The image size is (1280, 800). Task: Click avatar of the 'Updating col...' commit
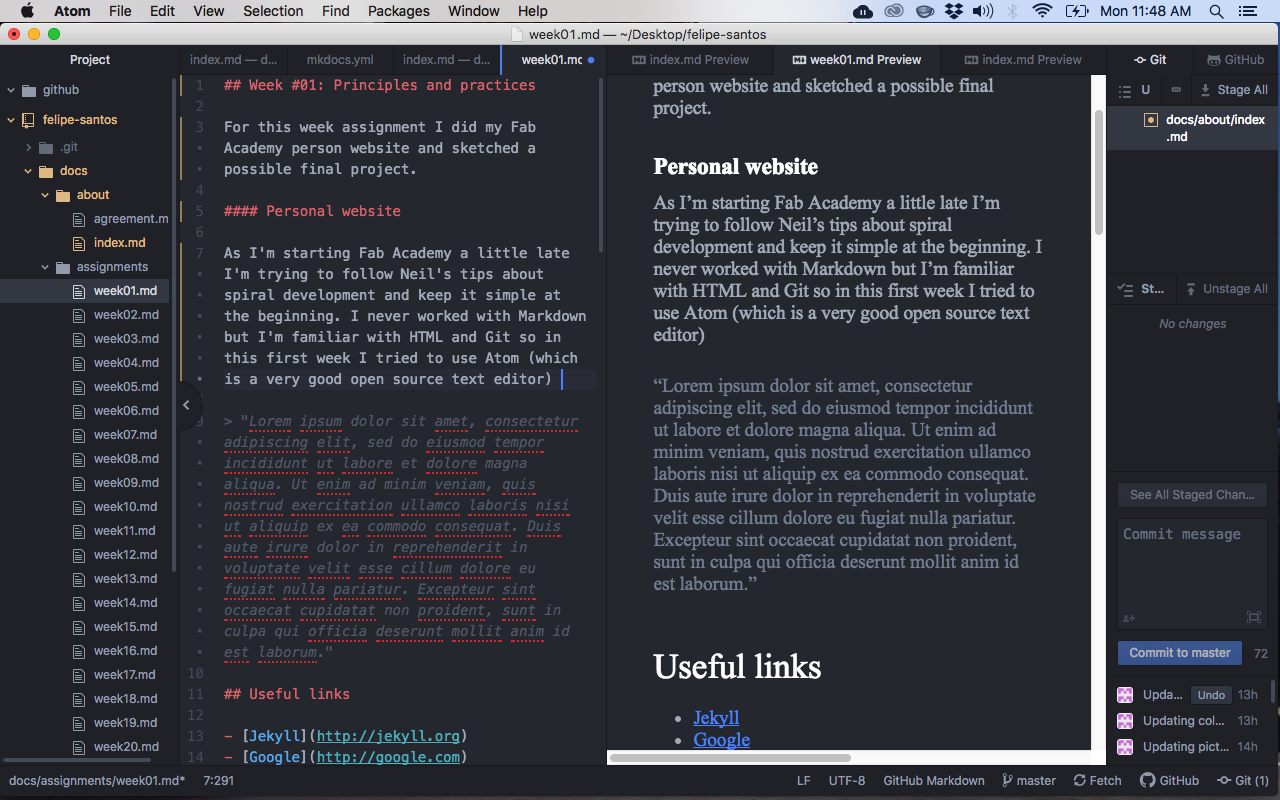(1125, 721)
